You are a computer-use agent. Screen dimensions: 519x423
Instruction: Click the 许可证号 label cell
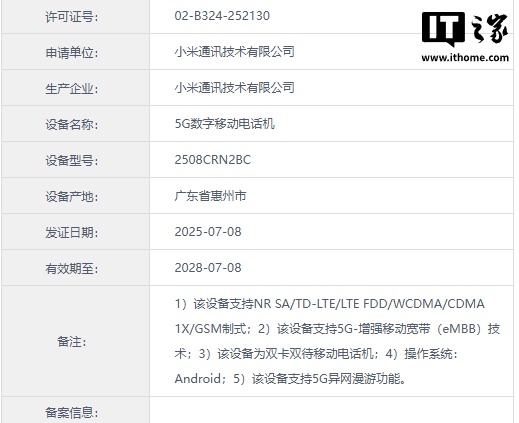75,17
